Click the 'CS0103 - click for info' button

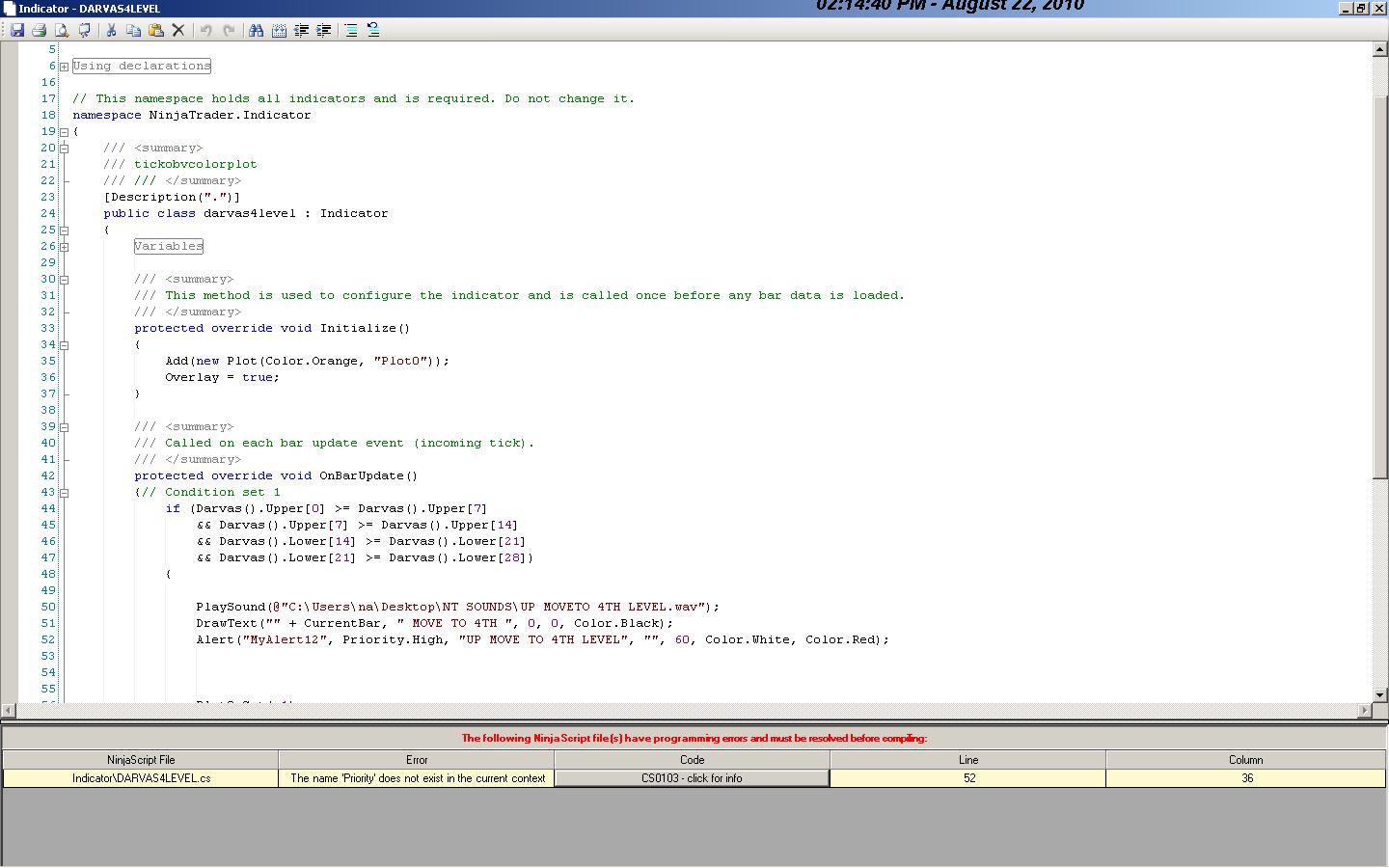pos(692,778)
